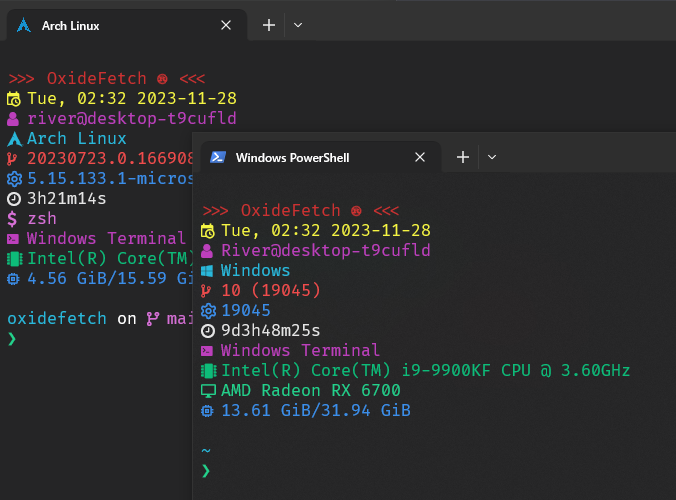
Task: Close the Windows PowerShell tab
Action: coord(420,157)
